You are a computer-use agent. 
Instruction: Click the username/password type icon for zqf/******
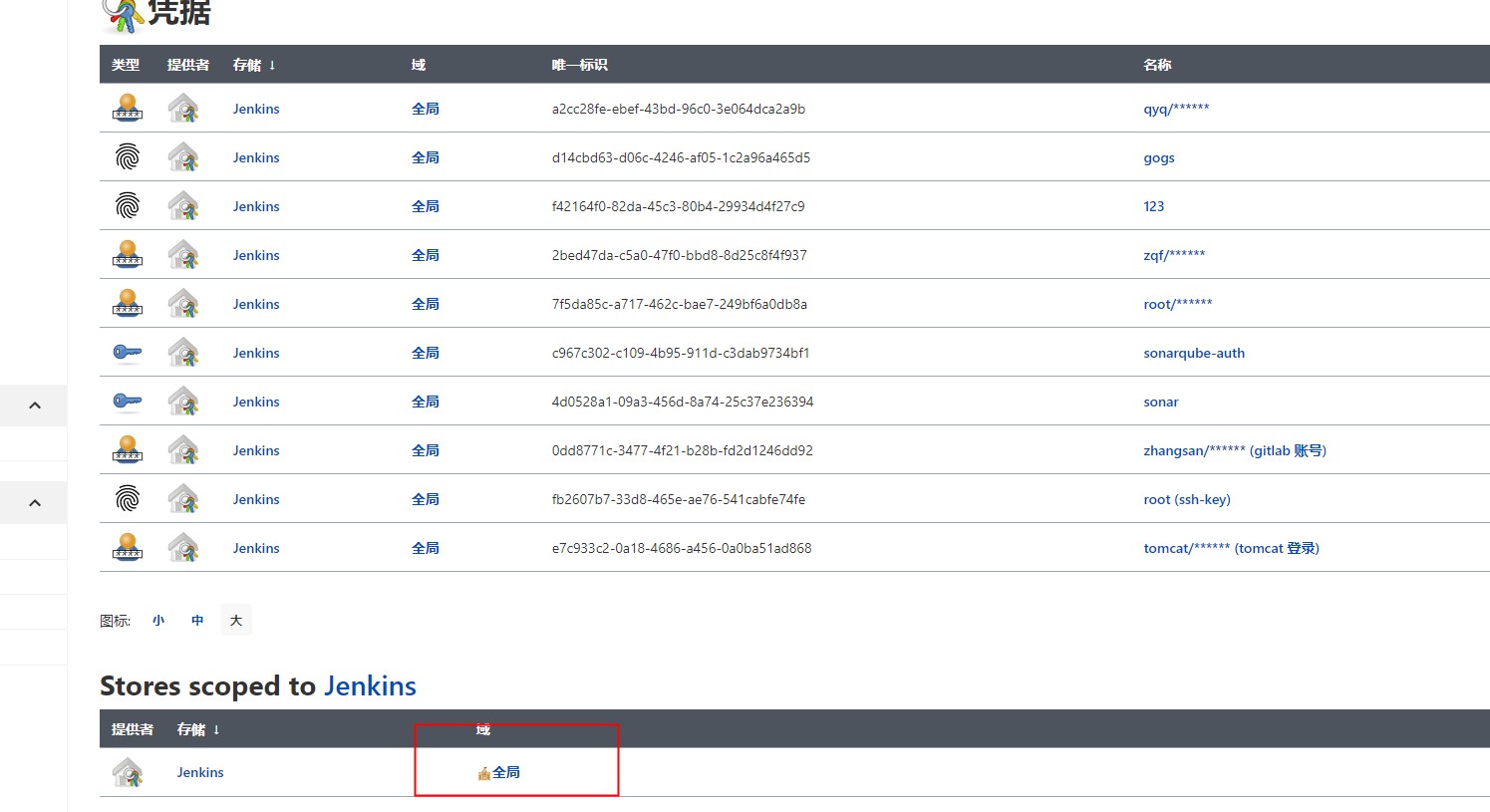[128, 254]
